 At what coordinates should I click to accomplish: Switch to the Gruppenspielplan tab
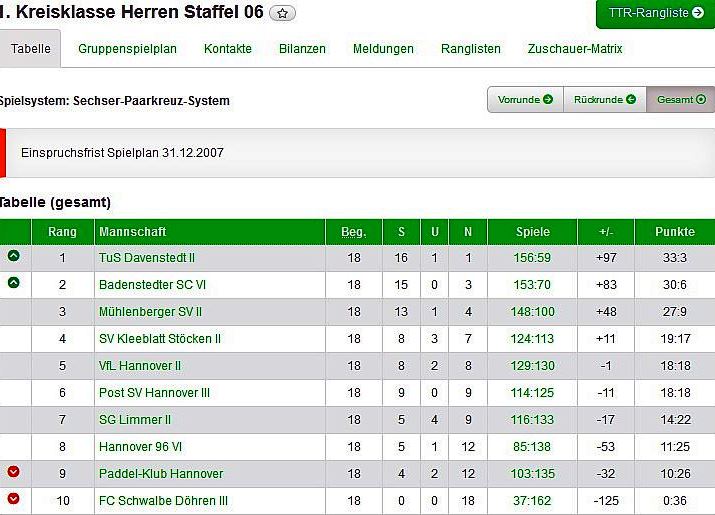[127, 48]
